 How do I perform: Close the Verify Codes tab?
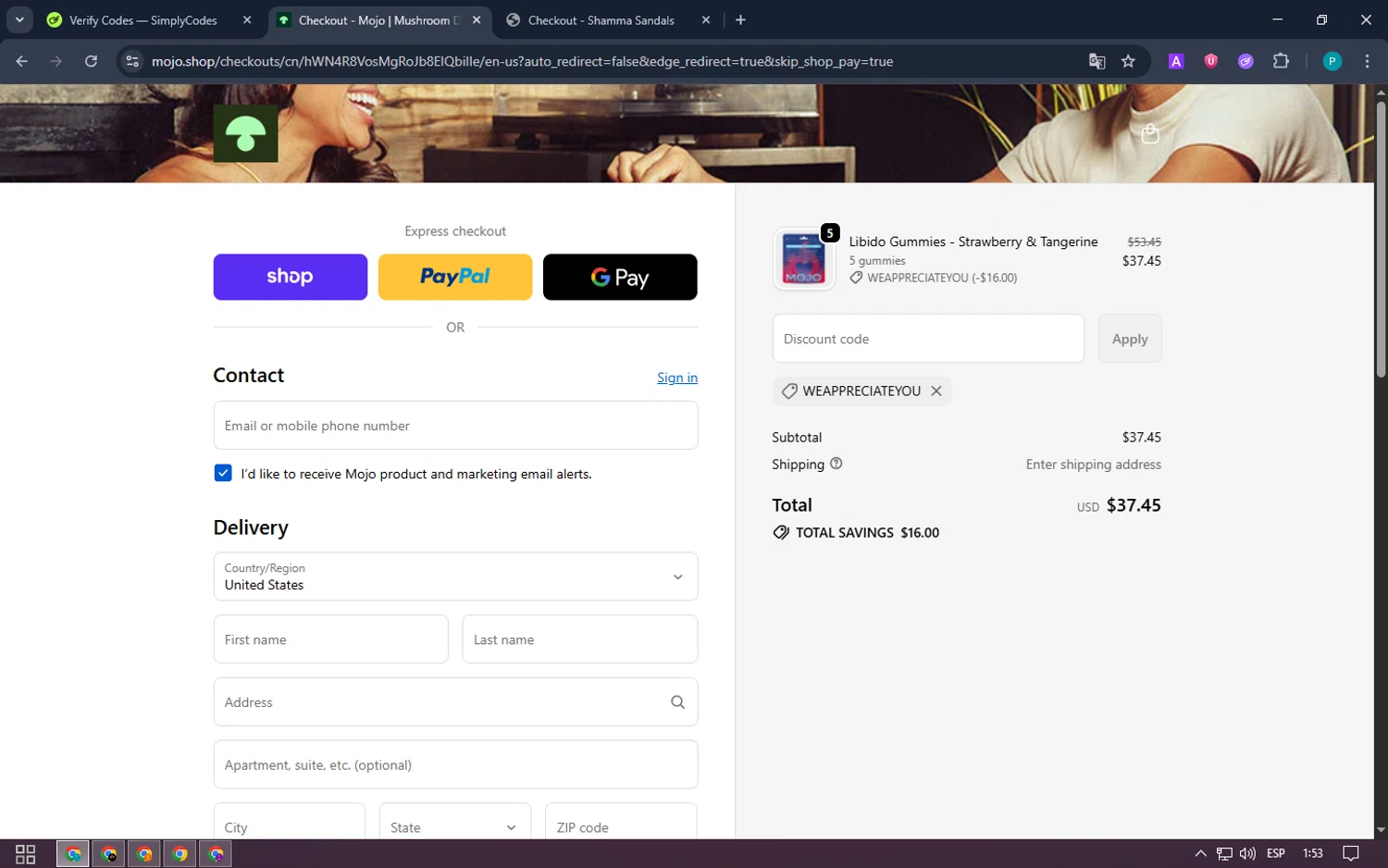click(247, 20)
